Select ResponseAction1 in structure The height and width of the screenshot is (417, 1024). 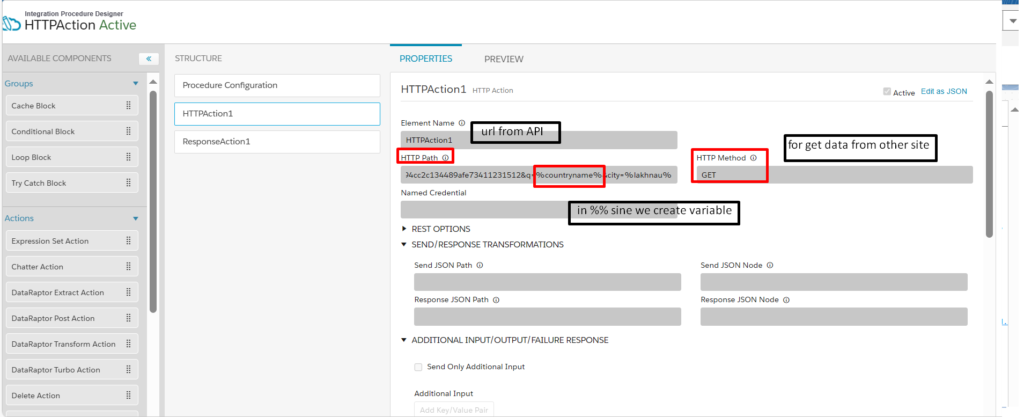click(277, 142)
